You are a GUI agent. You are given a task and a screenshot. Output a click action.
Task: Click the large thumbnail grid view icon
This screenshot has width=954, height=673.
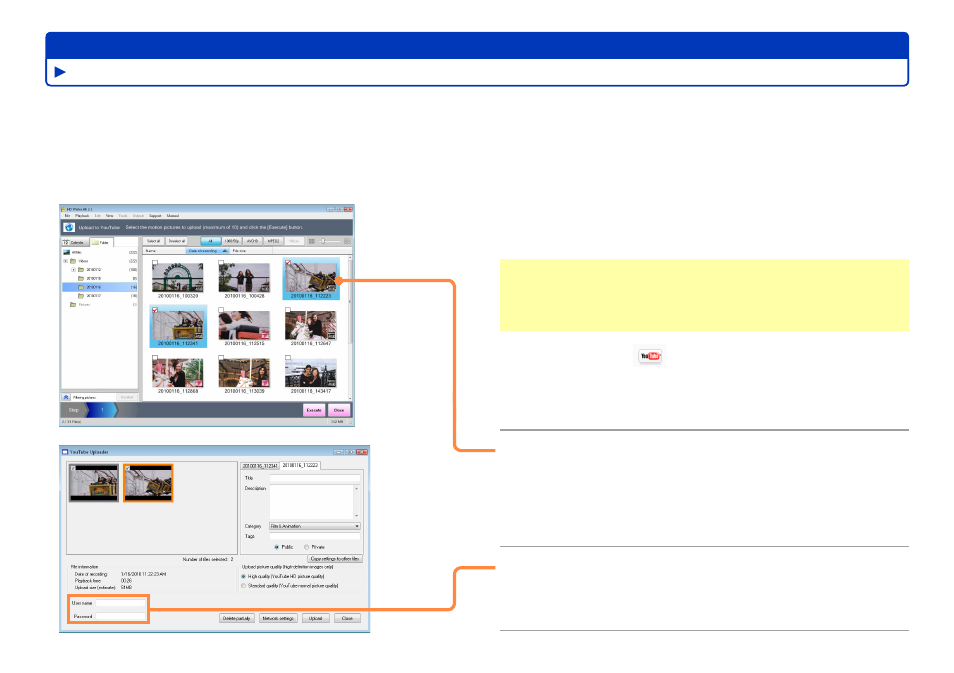click(x=347, y=242)
